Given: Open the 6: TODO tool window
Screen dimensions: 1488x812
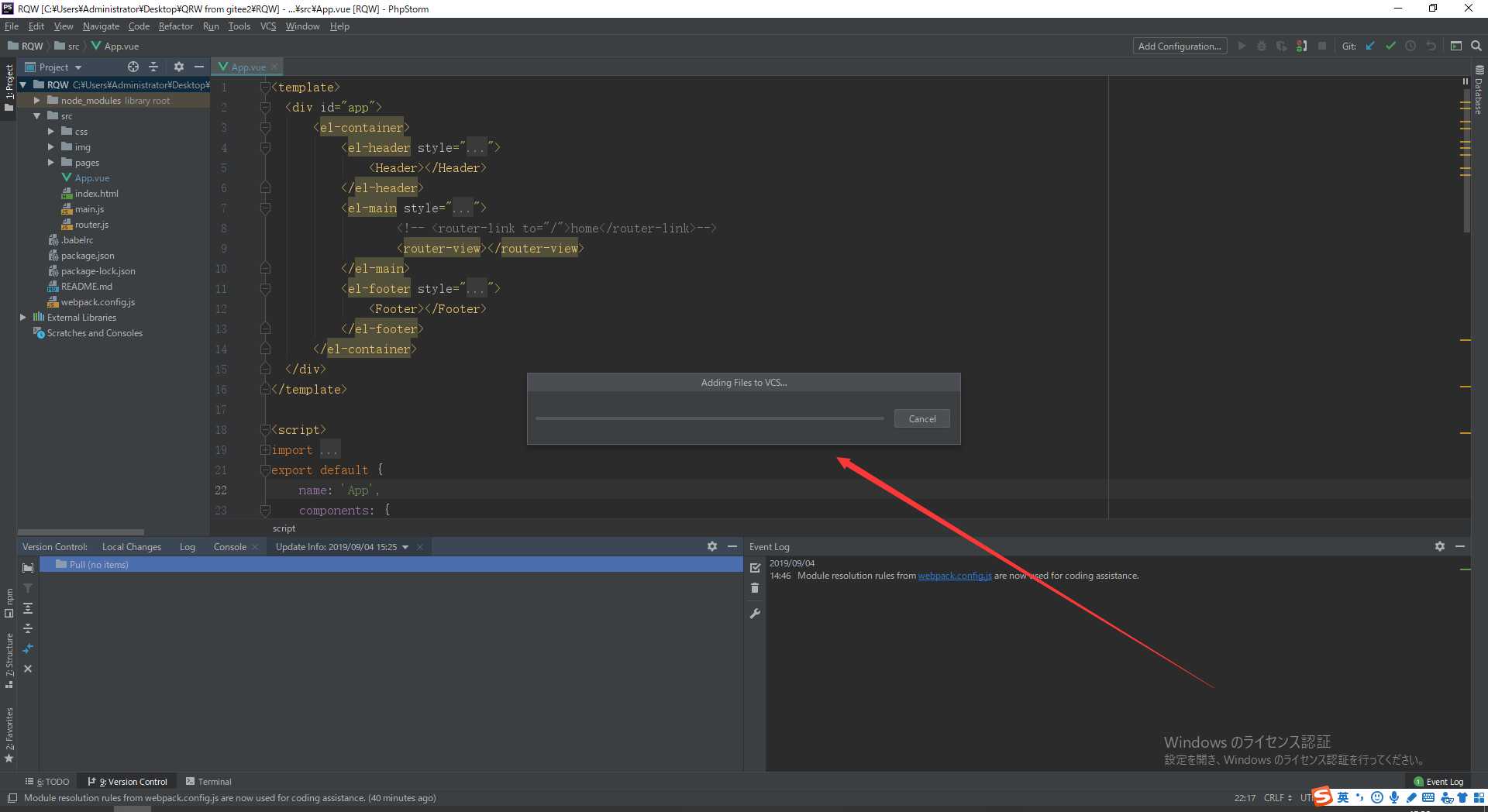Looking at the screenshot, I should click(x=47, y=782).
